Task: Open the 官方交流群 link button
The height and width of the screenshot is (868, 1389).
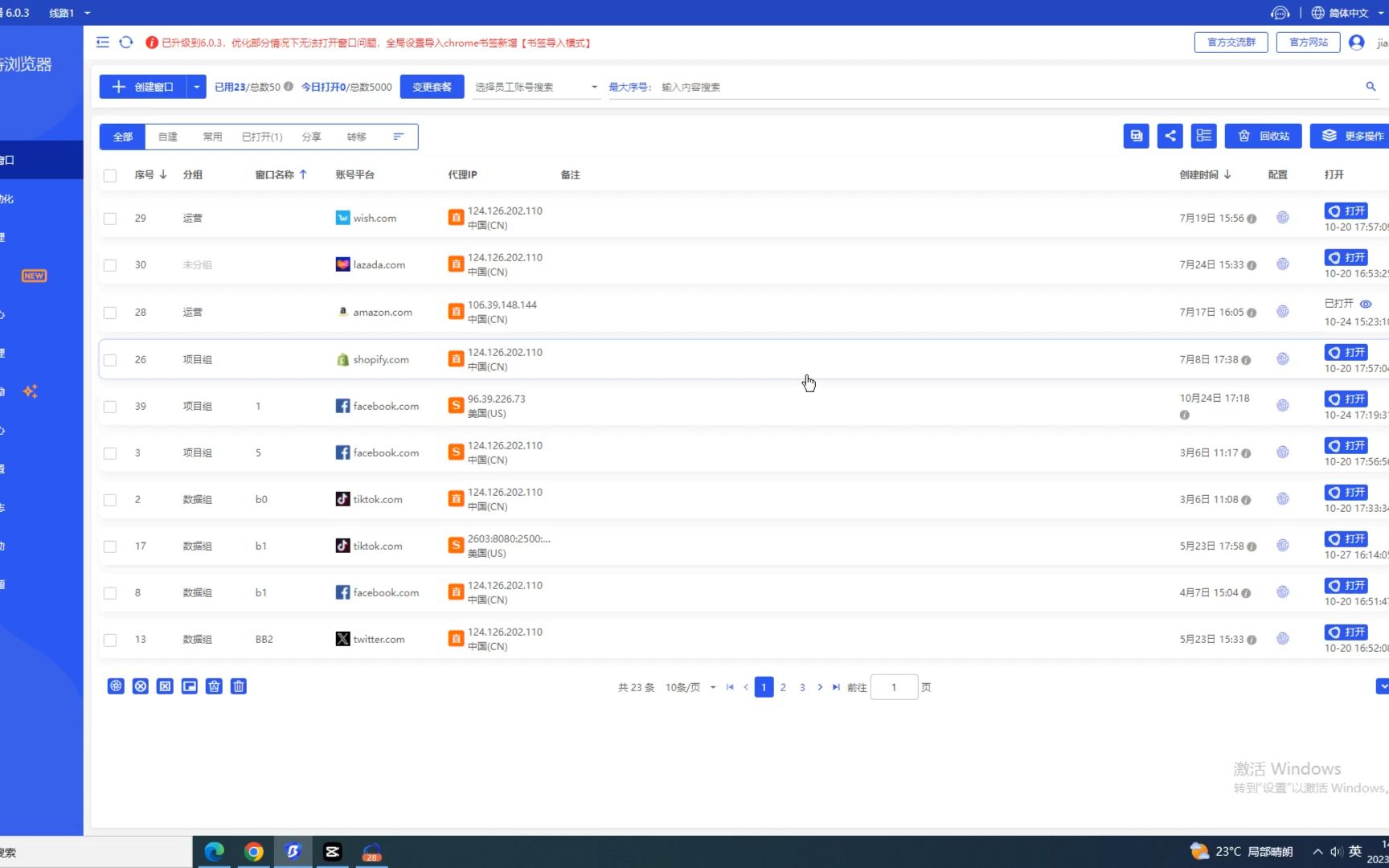Action: tap(1231, 43)
